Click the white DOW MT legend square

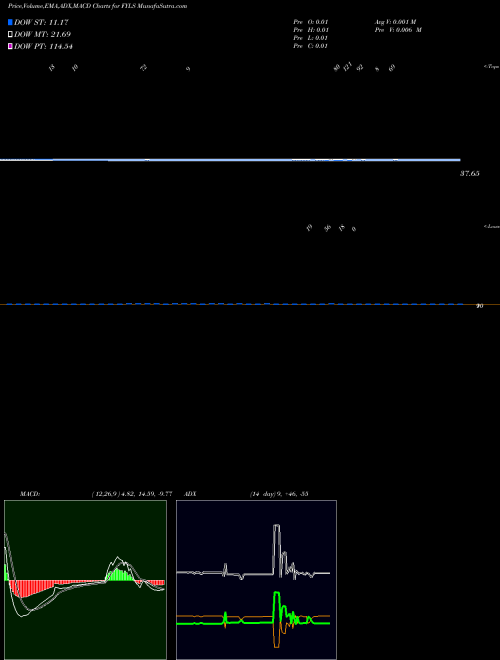(10, 35)
